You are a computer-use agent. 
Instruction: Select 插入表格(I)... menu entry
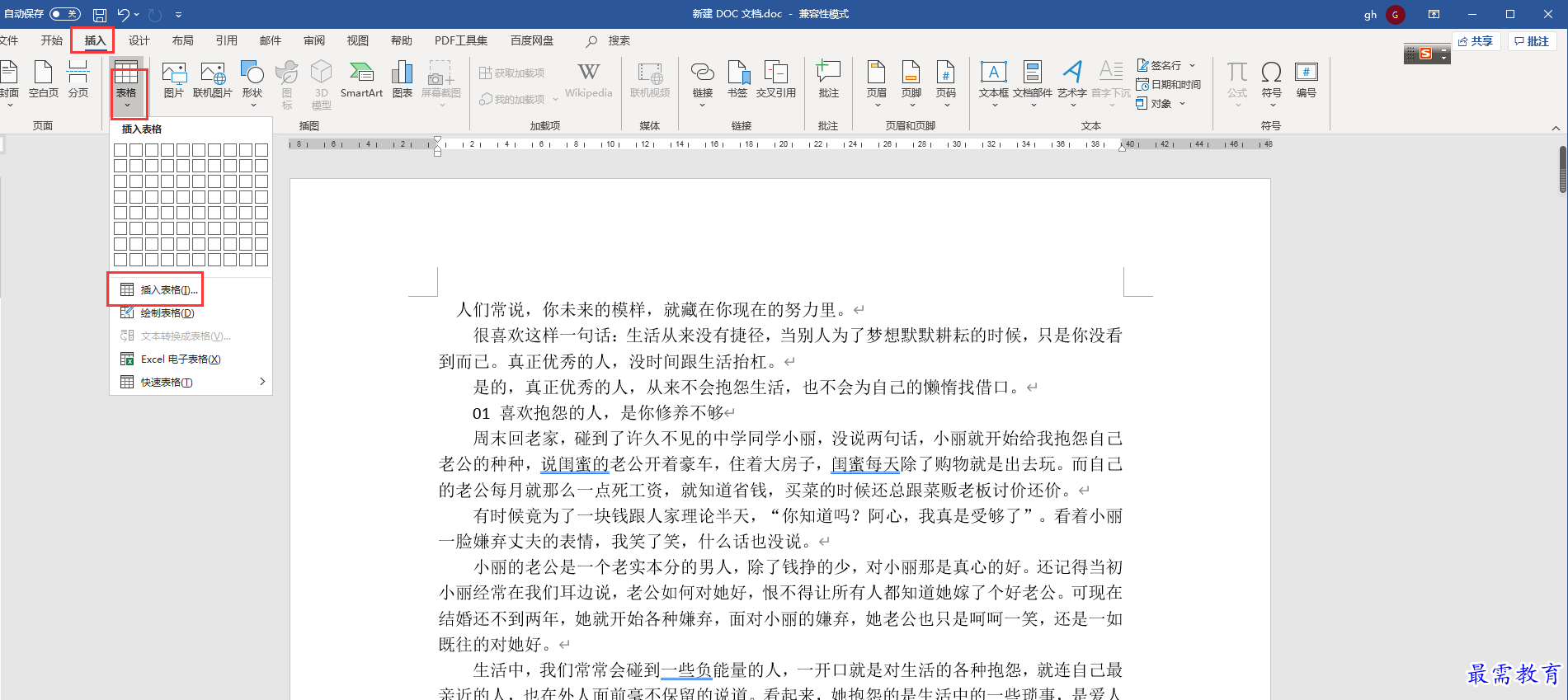point(191,290)
